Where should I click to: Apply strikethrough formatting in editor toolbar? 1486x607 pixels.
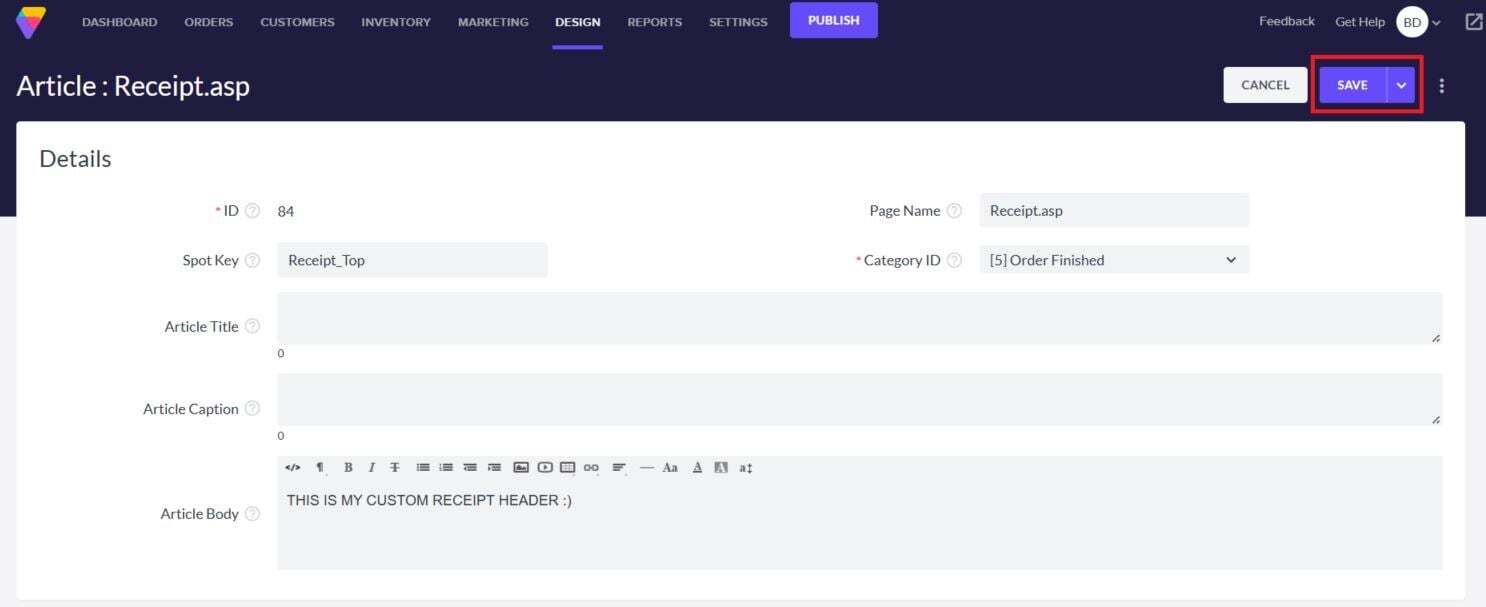click(x=395, y=467)
